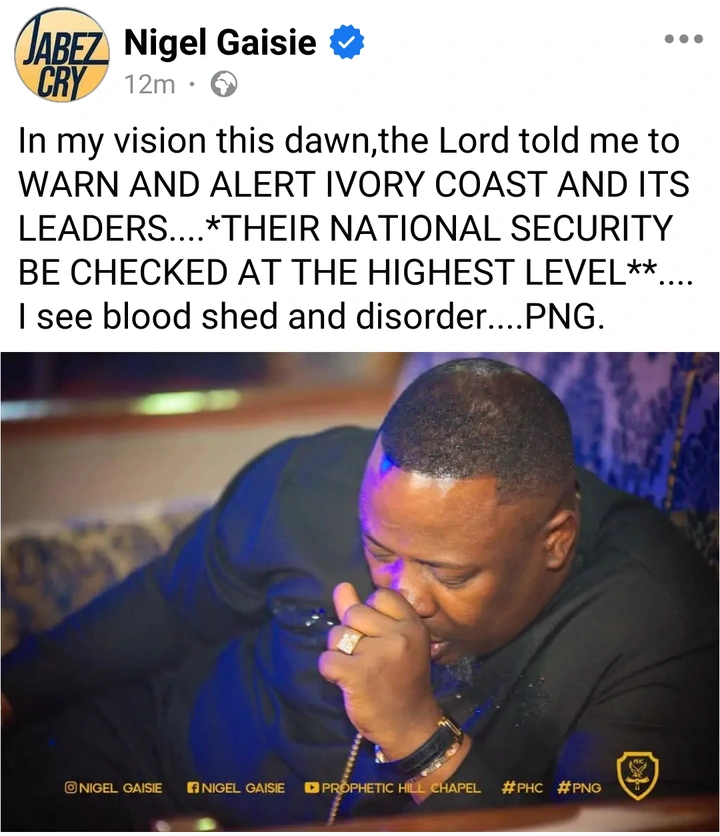Open the post's 12m timestamp
The image size is (720, 836).
(x=150, y=84)
